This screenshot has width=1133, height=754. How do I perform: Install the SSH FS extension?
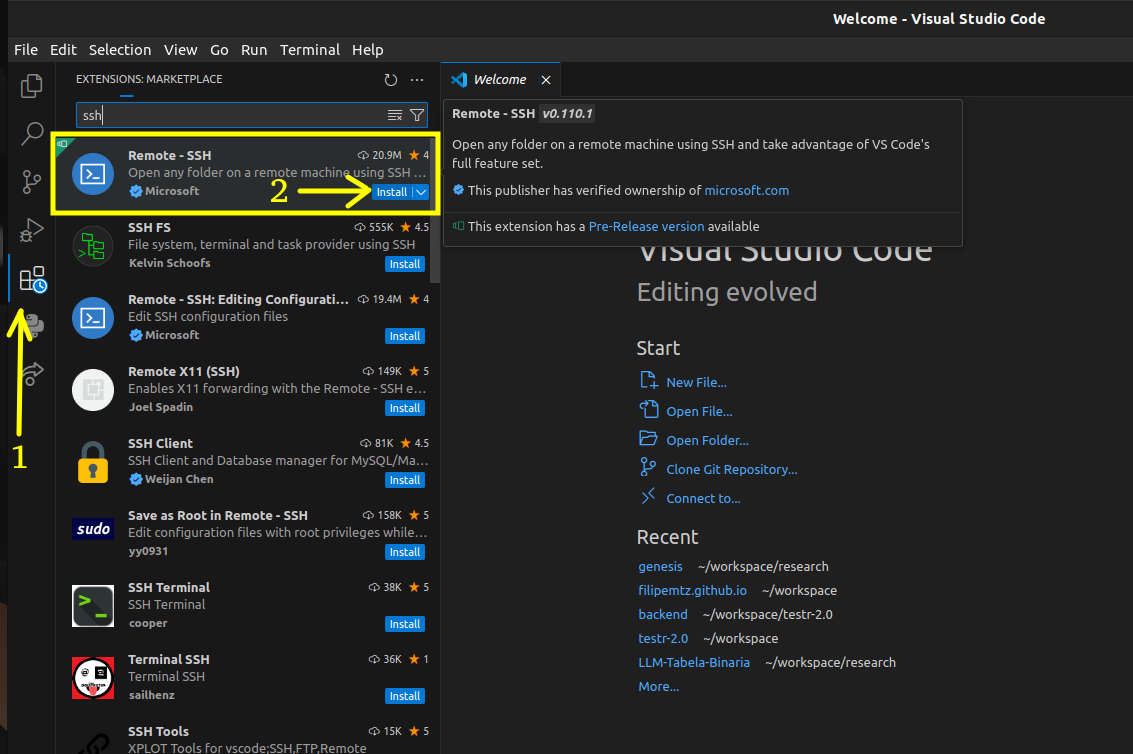click(x=405, y=264)
